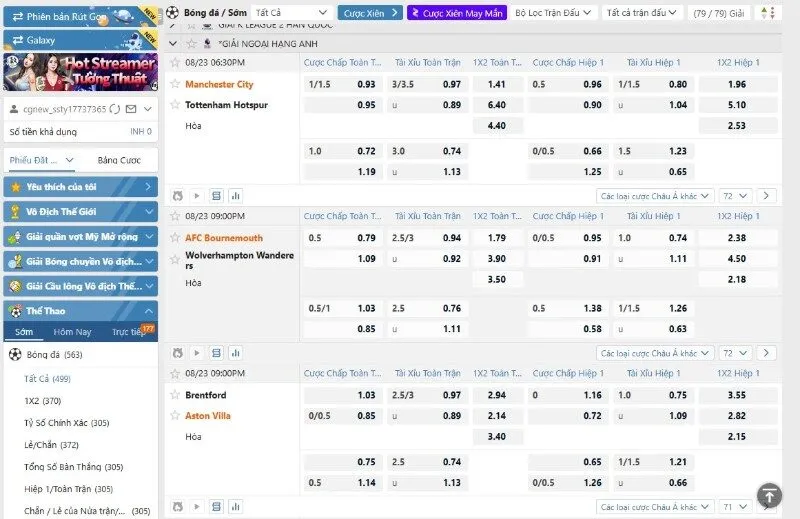Open Tỷ Số Chính Xác (305) link
The width and height of the screenshot is (800, 519).
(67, 423)
